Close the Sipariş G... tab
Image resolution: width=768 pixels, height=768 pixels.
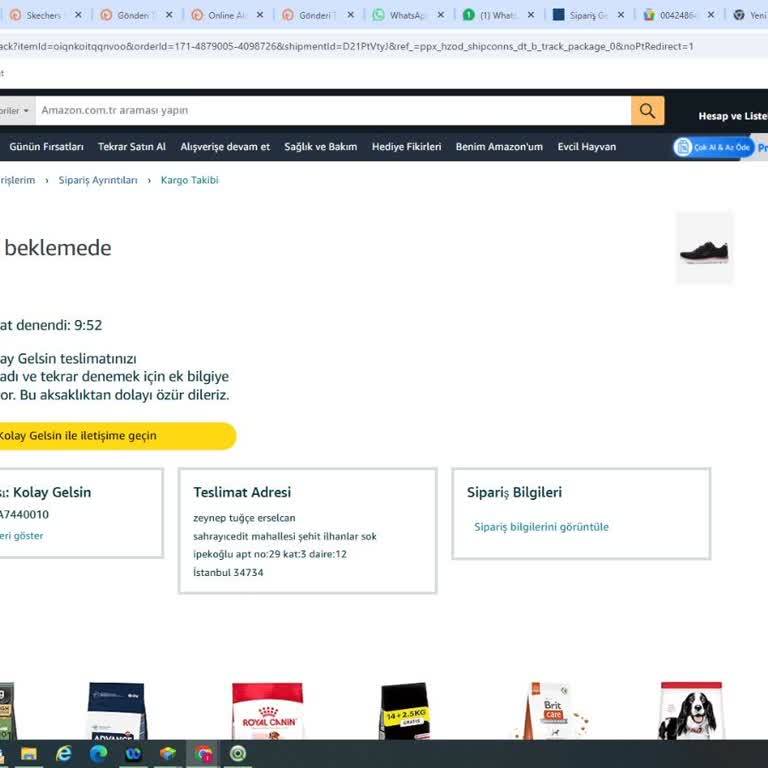click(621, 15)
